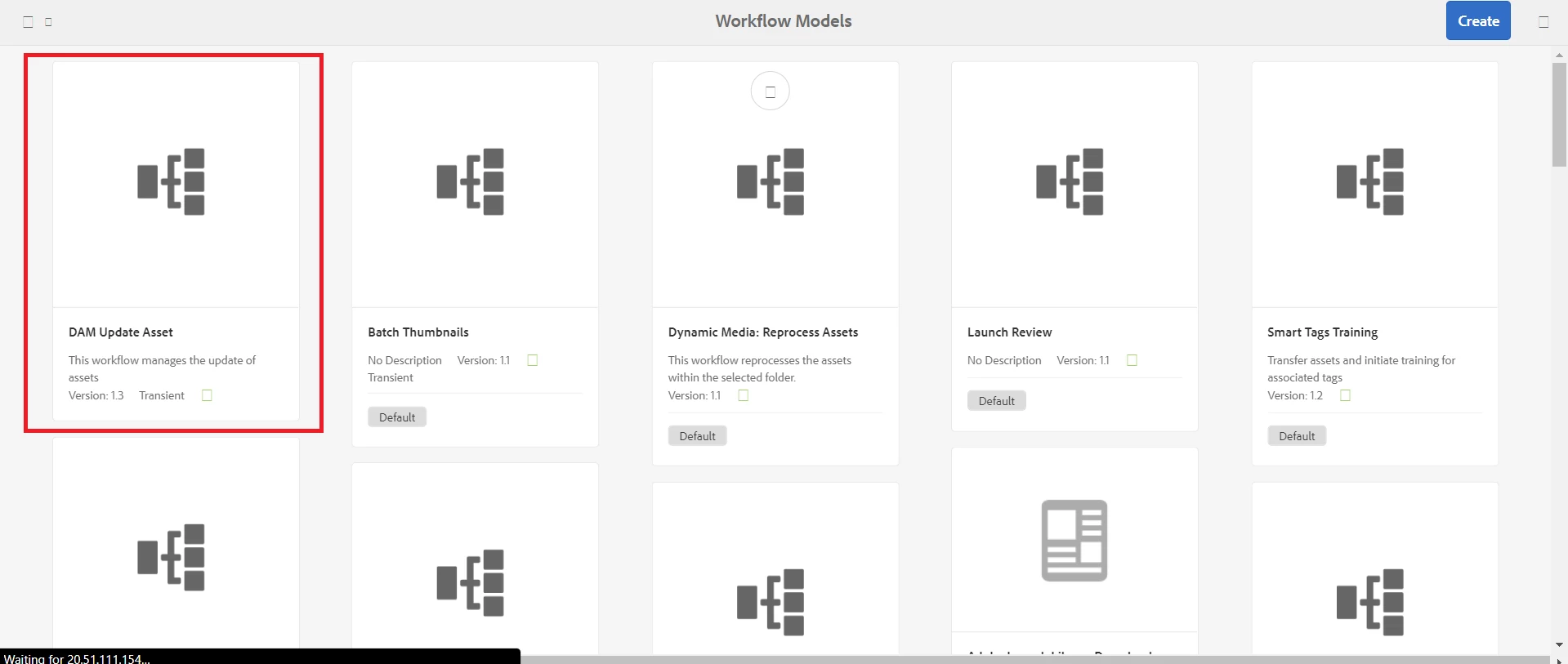Click the scrollbar down arrow
1568x664 pixels.
pos(1559,645)
